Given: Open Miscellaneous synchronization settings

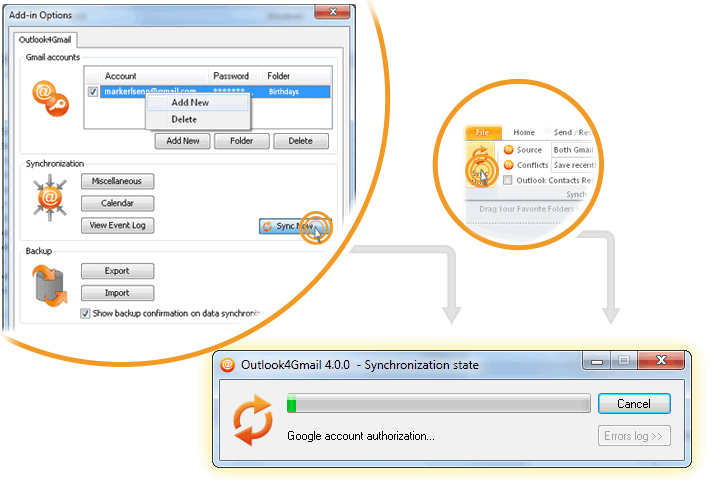Looking at the screenshot, I should click(118, 181).
